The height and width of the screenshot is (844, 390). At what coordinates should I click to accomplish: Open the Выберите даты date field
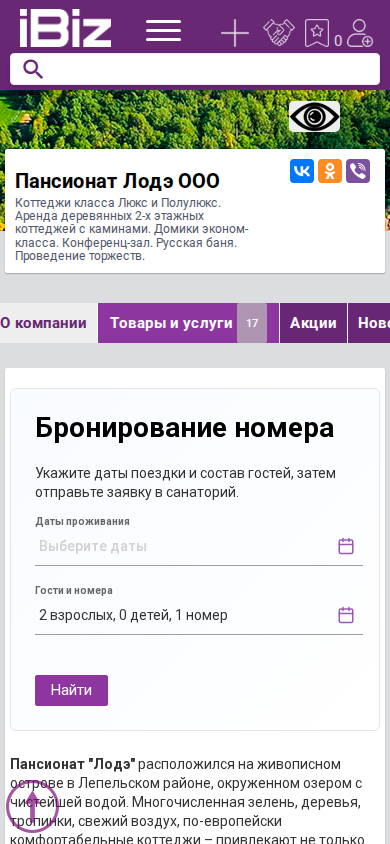point(198,547)
